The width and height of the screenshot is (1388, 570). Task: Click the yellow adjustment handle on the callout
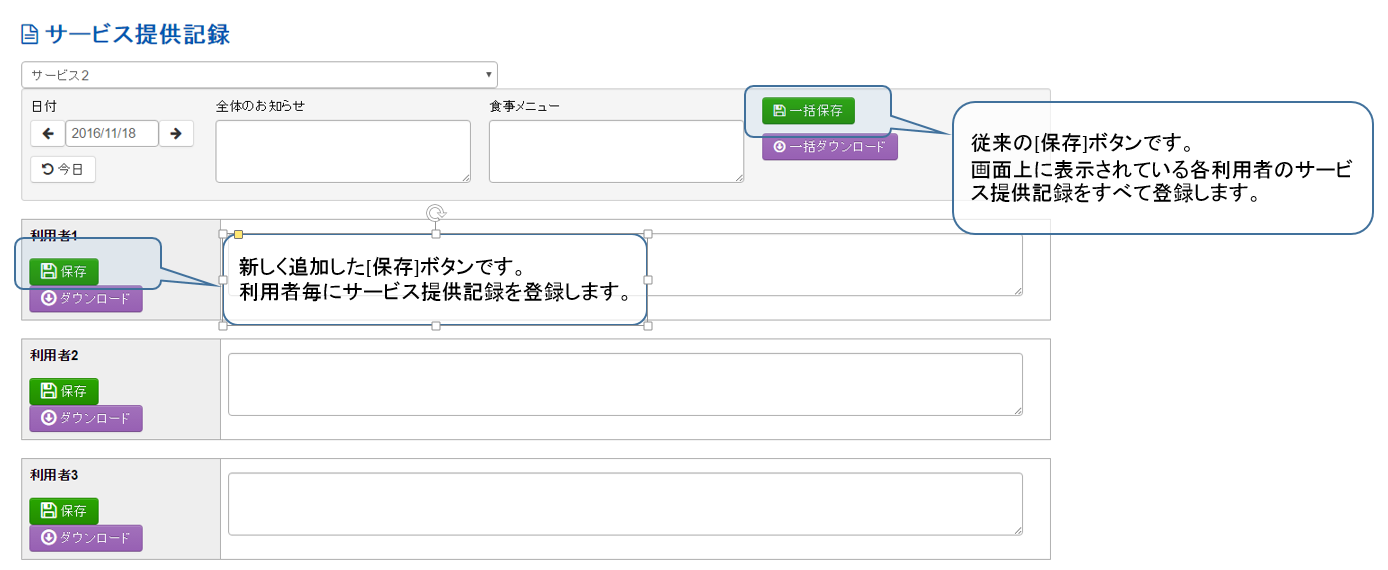pyautogui.click(x=238, y=234)
